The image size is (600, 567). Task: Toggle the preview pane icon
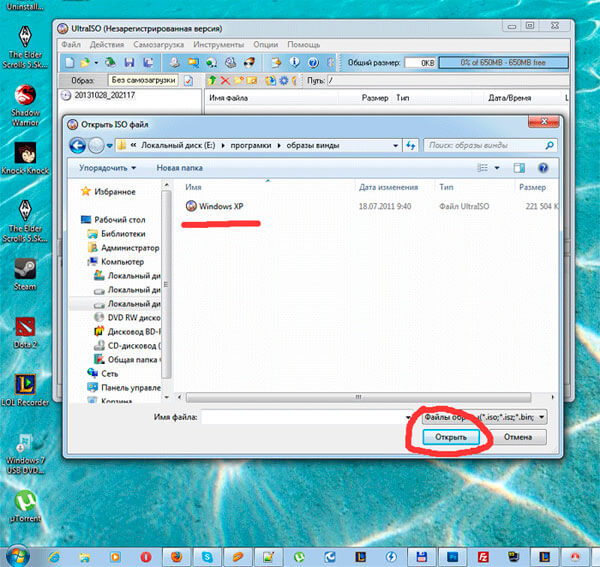pyautogui.click(x=519, y=168)
